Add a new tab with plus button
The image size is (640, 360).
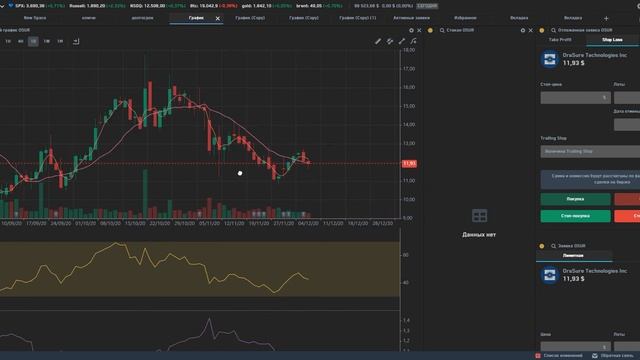point(606,18)
